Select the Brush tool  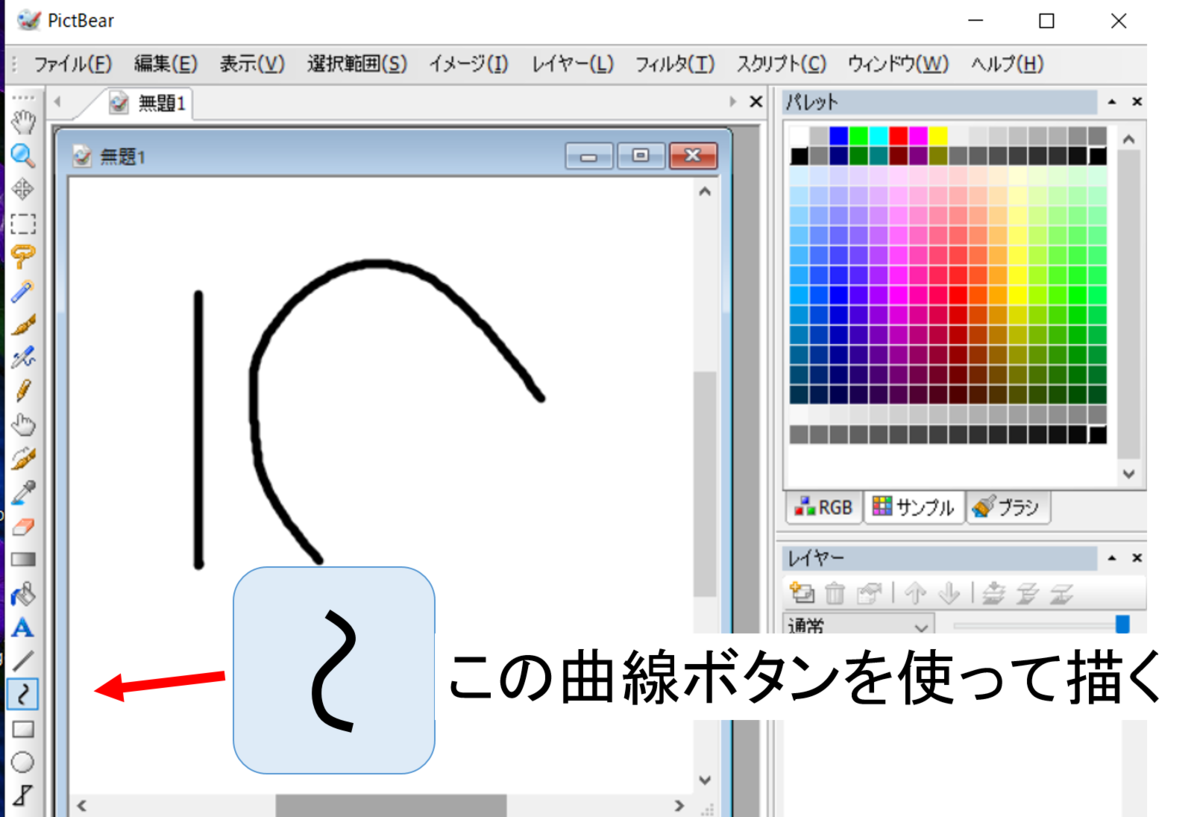tap(22, 324)
